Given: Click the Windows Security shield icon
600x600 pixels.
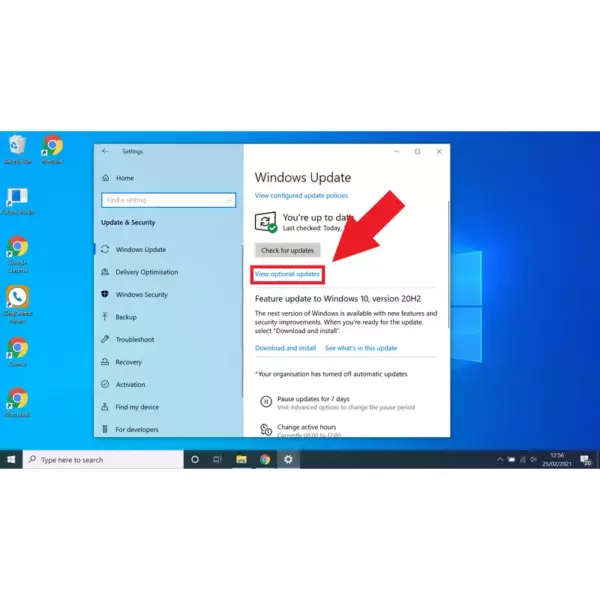Looking at the screenshot, I should point(105,294).
